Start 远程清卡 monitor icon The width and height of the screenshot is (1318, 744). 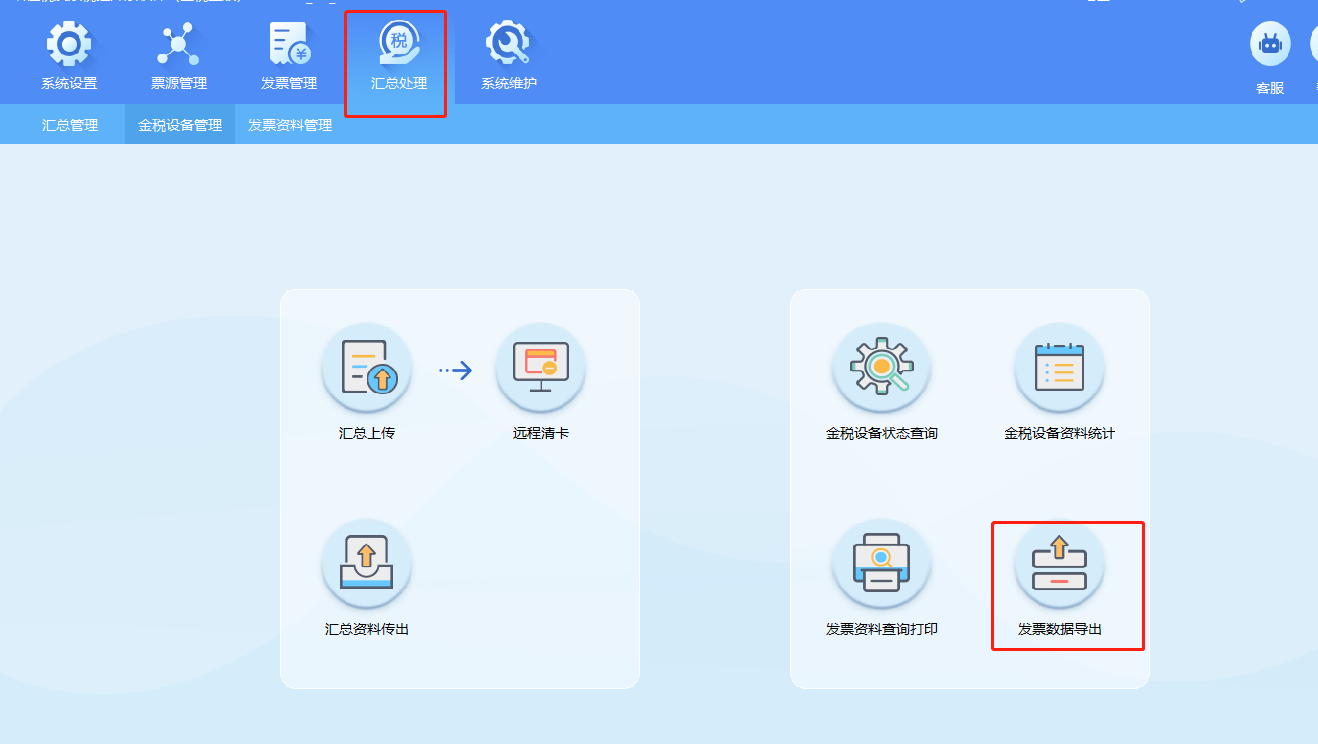click(541, 368)
